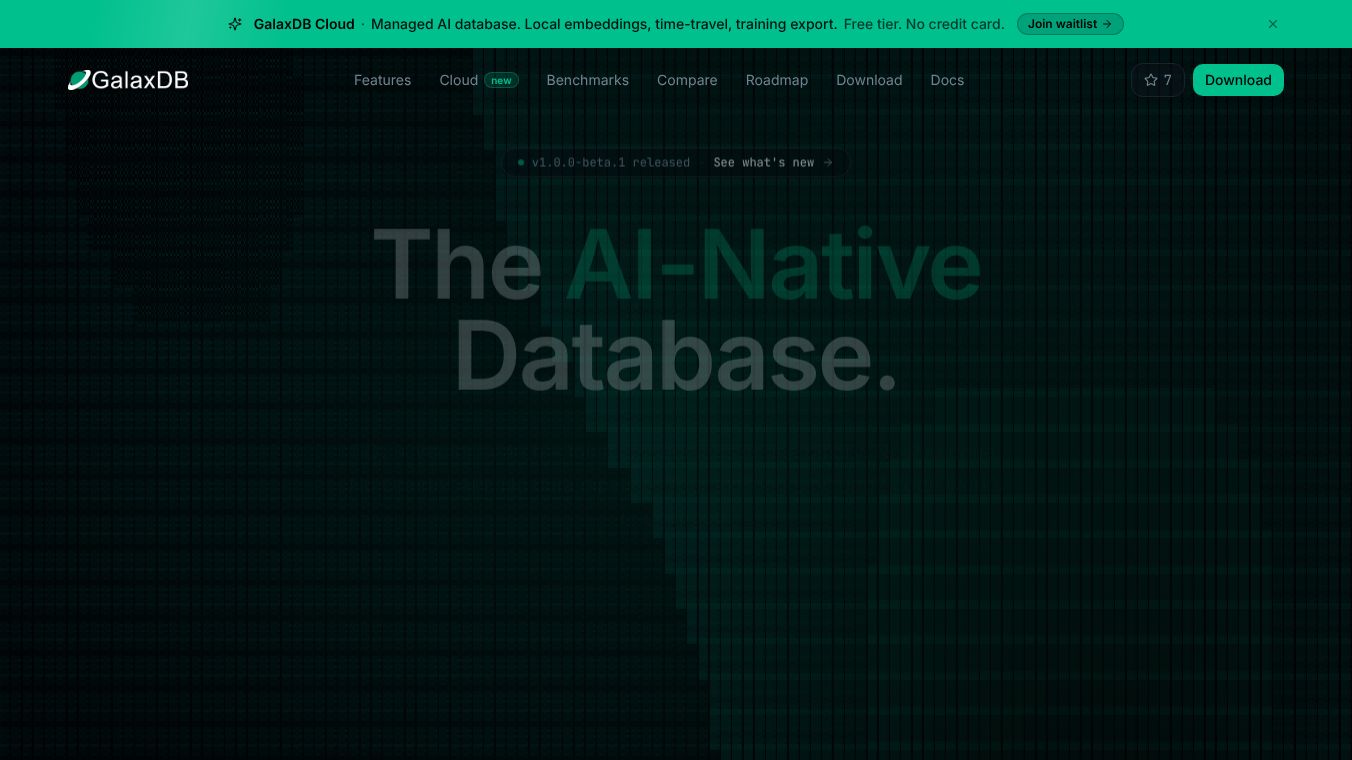Image resolution: width=1352 pixels, height=760 pixels.
Task: Click the green Download button
Action: tap(1238, 80)
